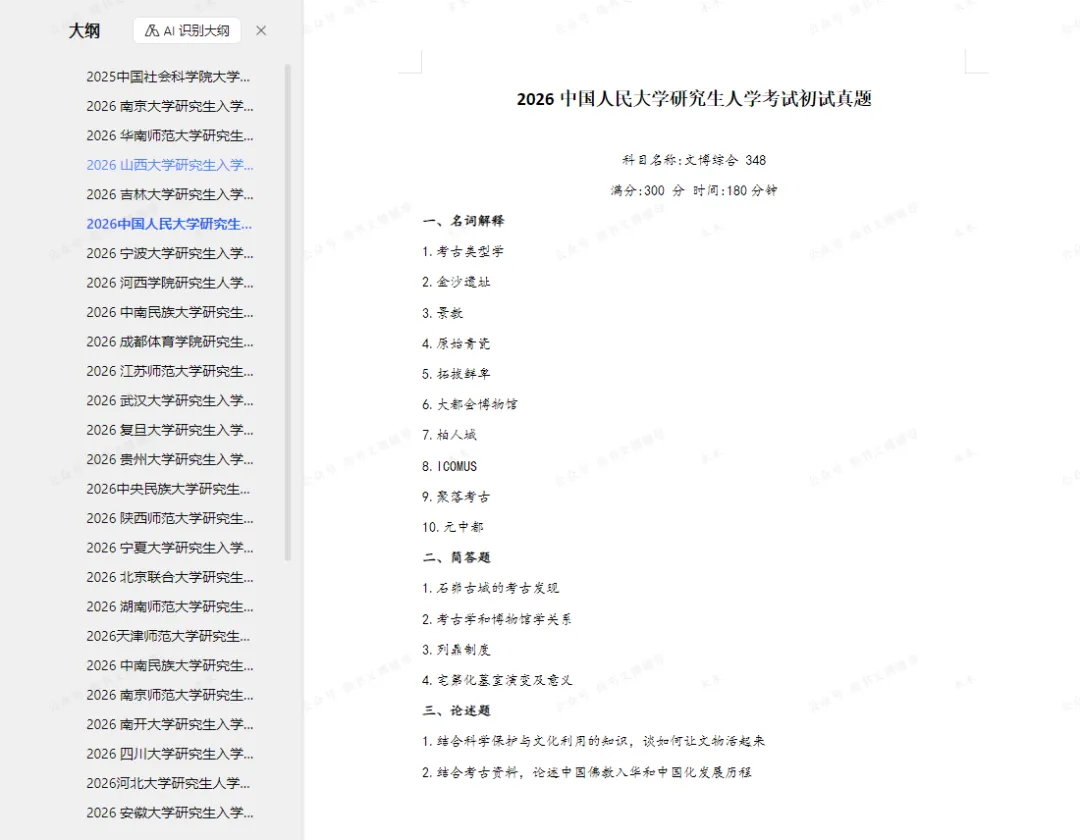Image resolution: width=1080 pixels, height=840 pixels.
Task: Click the 科目名称:文博综合 348 line
Action: point(694,160)
